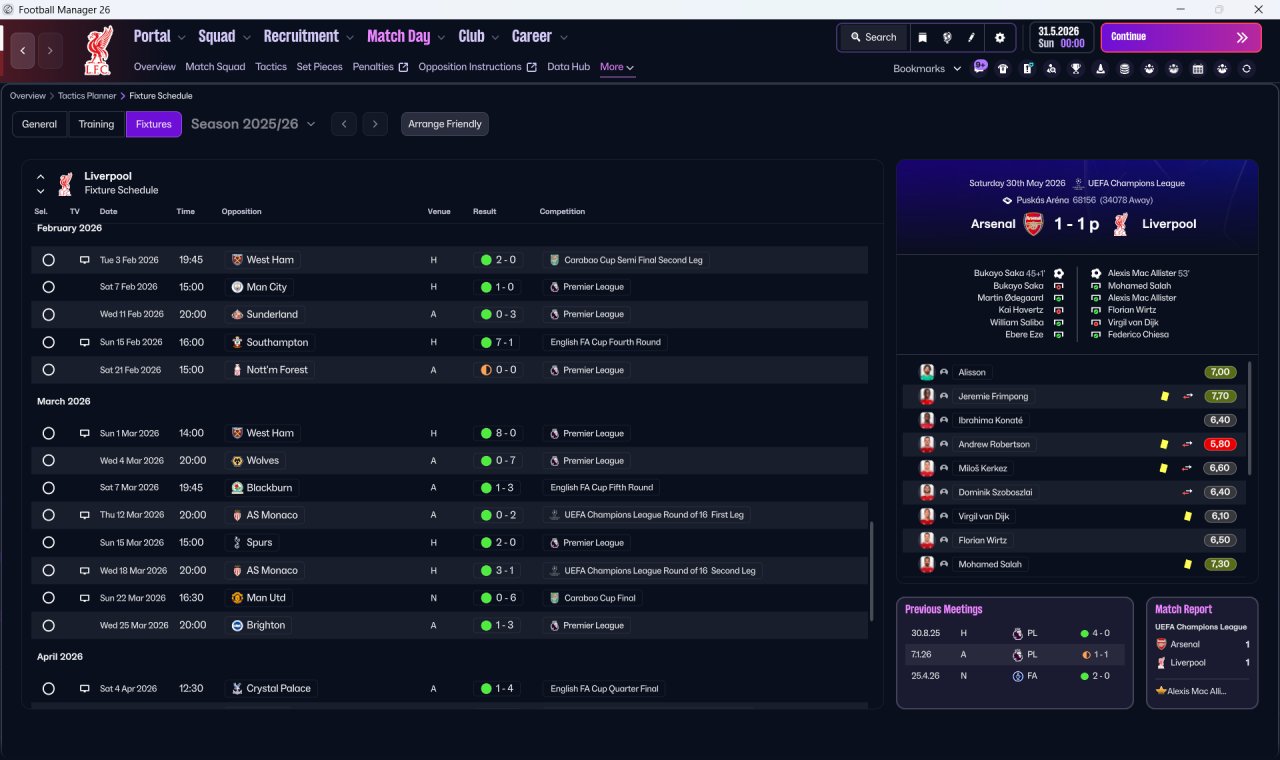The image size is (1280, 760).
Task: Click the Arrange Friendly button
Action: (445, 124)
